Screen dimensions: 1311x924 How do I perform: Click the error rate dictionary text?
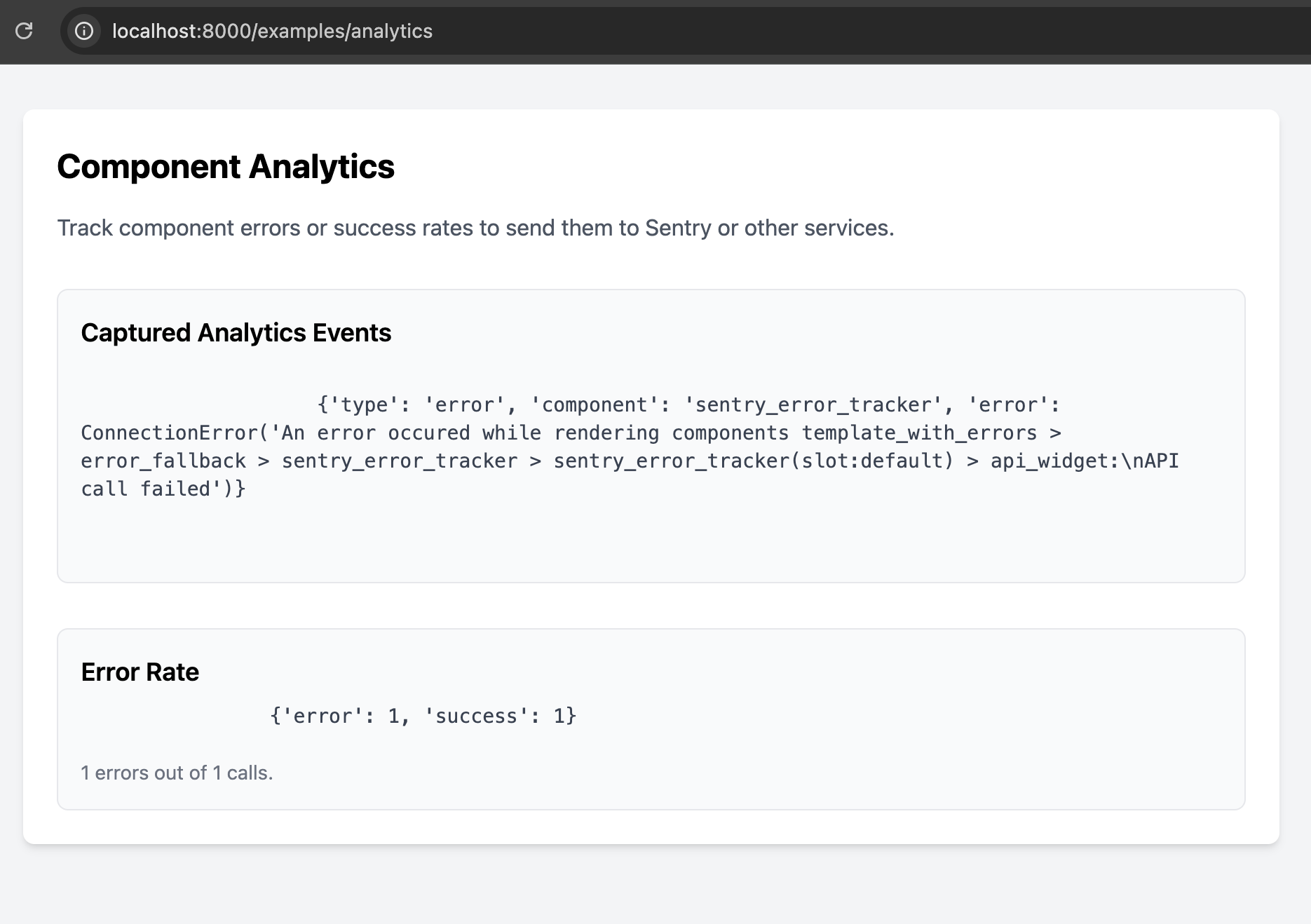point(423,715)
